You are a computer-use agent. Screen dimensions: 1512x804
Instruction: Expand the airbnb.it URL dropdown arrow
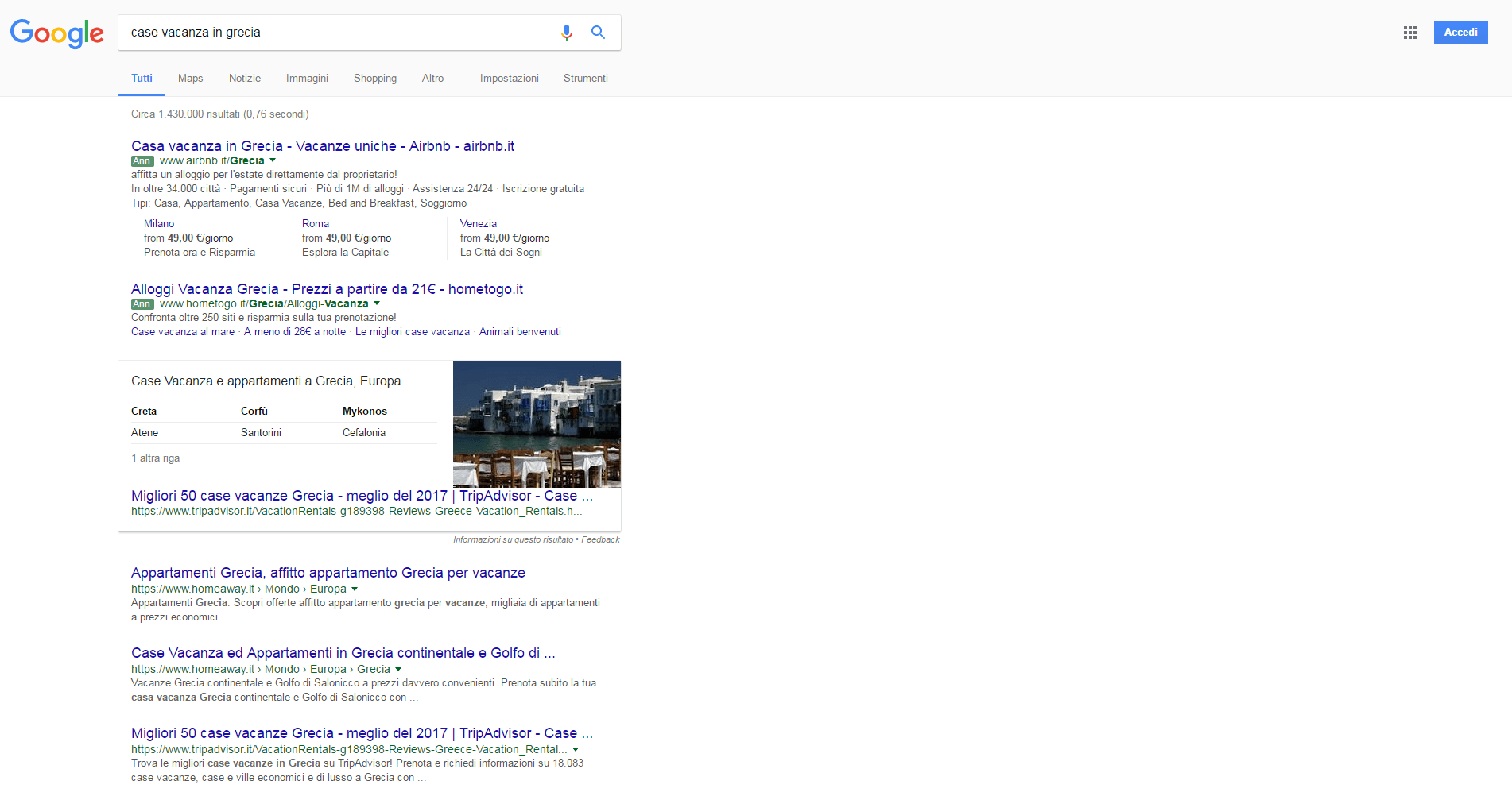273,160
